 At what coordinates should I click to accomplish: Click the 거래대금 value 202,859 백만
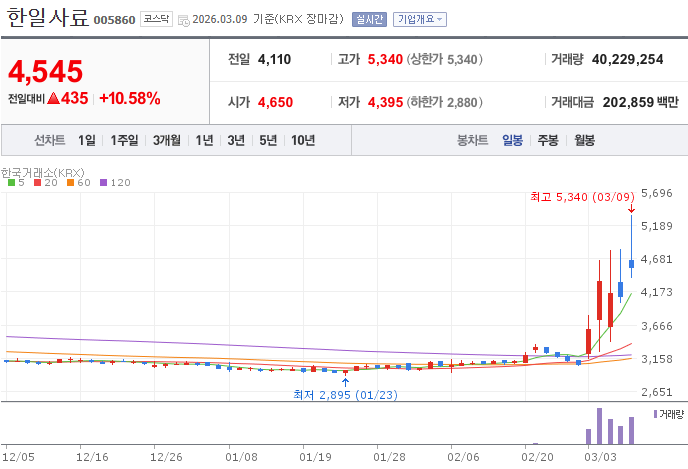[x=641, y=102]
